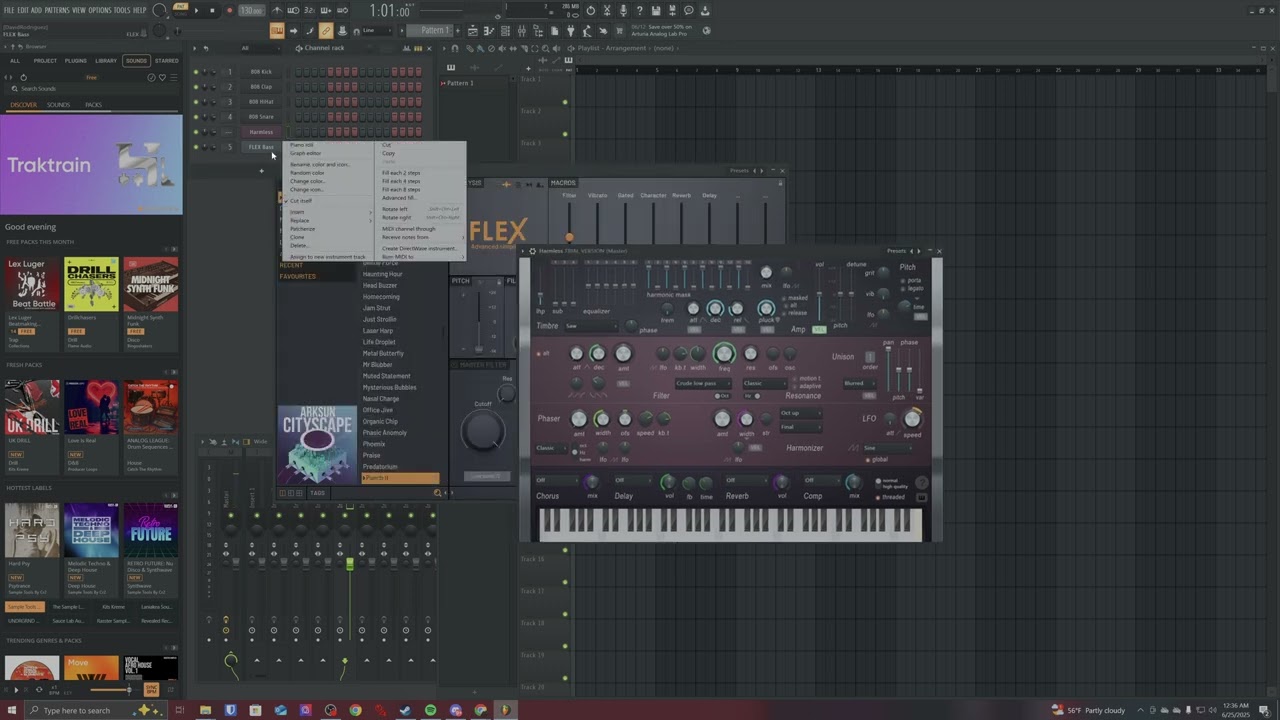Turn the Harmless filter freq knob
Viewport: 1280px width, 720px height.
[x=723, y=354]
